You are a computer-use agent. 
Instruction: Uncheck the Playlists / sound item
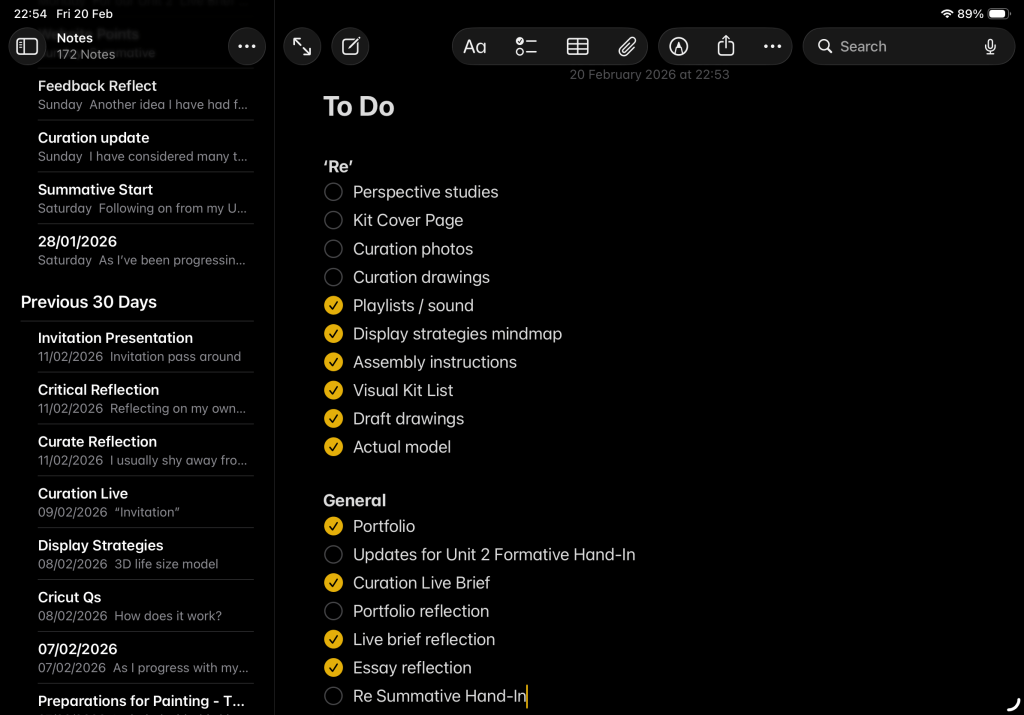(x=334, y=306)
